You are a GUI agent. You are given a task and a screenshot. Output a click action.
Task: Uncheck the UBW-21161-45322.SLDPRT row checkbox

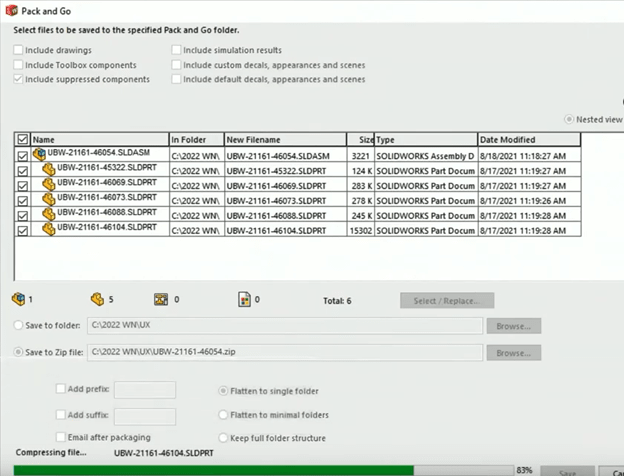coord(23,171)
